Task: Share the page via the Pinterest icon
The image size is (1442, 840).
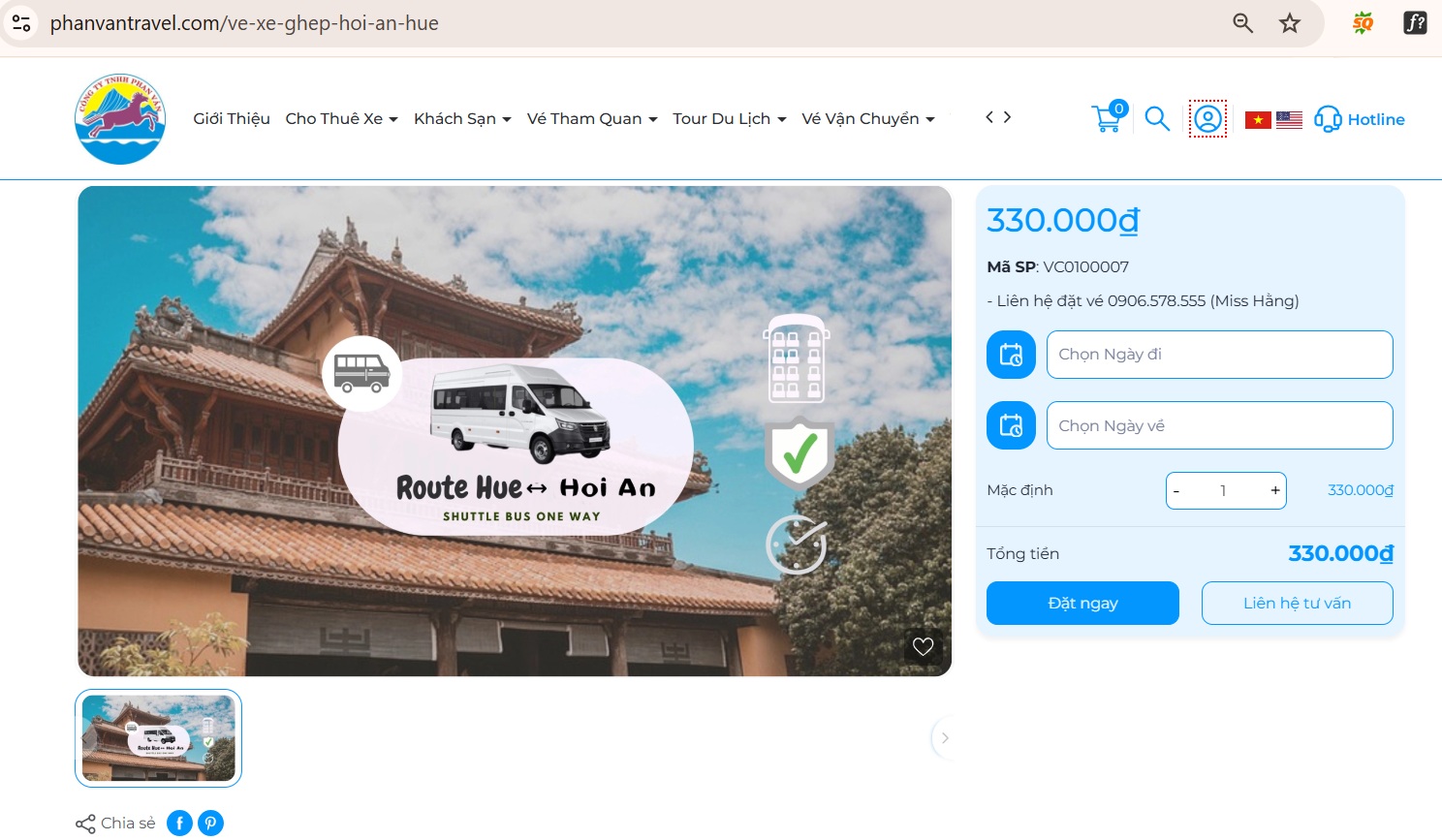Action: point(210,822)
